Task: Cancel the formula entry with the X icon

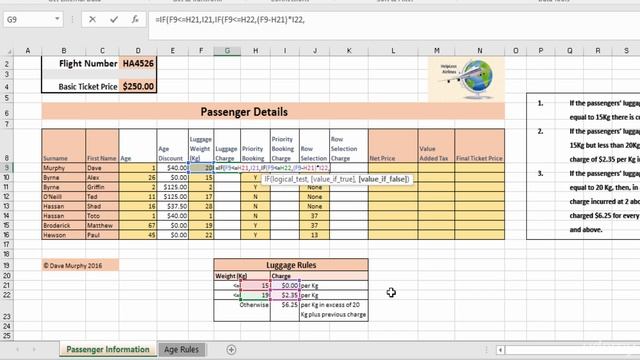Action: point(92,19)
